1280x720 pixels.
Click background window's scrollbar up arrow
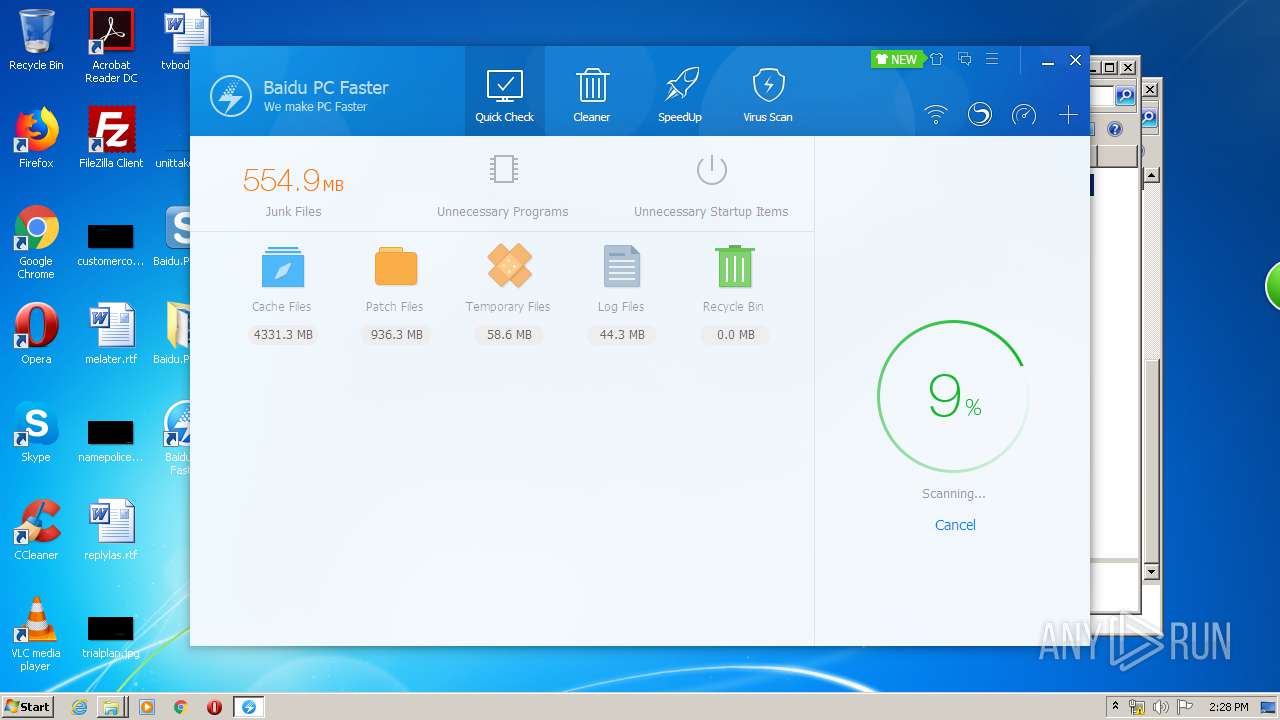1151,175
